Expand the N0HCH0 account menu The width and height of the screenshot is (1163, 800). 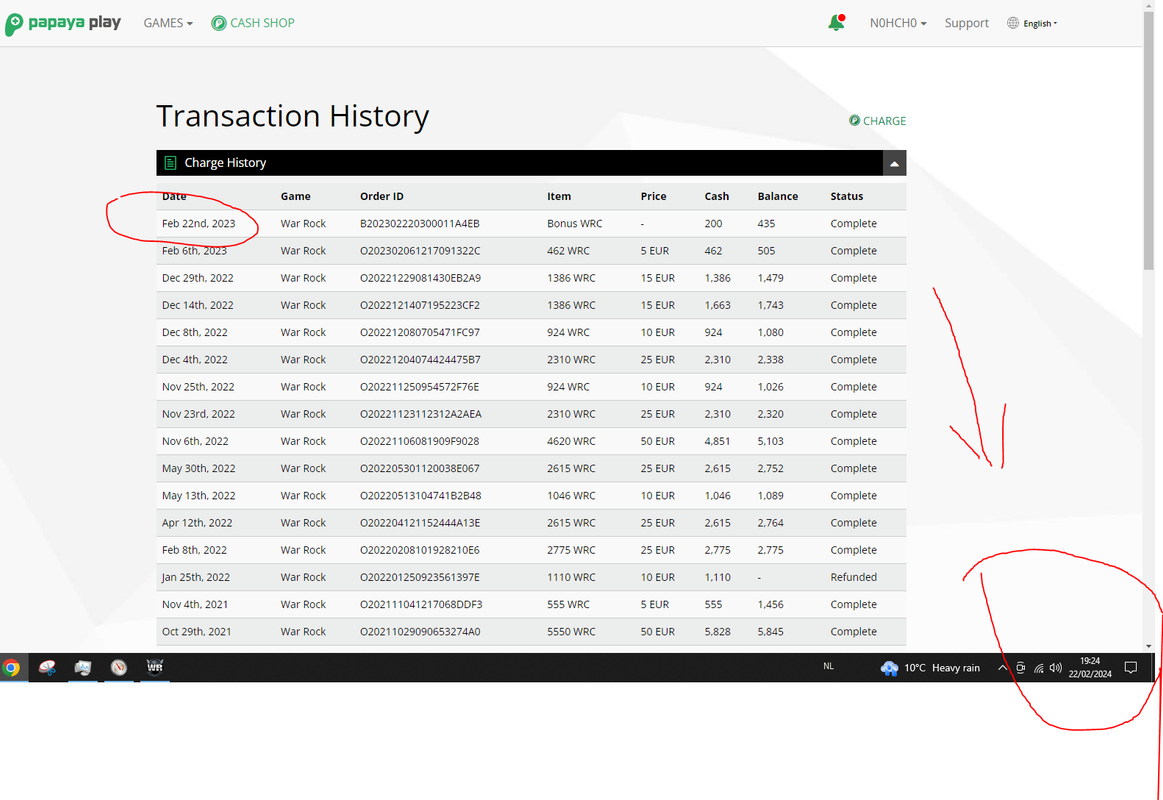[897, 23]
